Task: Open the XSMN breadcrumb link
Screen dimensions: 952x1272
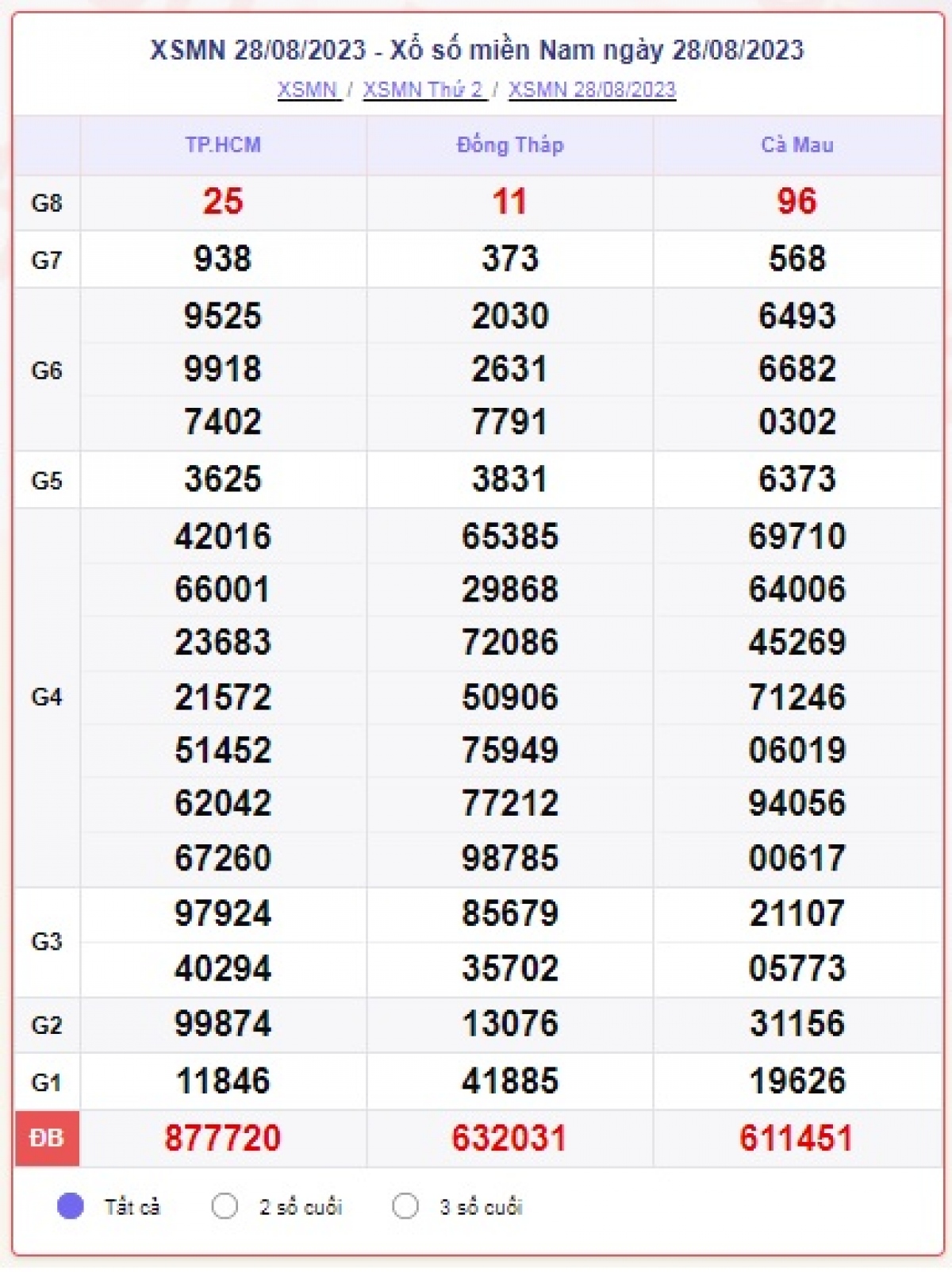Action: coord(308,90)
